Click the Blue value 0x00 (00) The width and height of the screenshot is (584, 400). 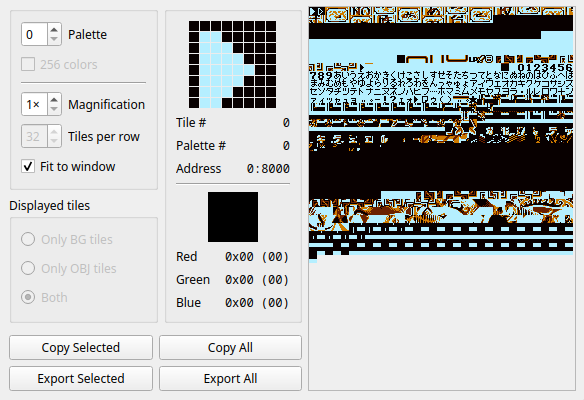(x=257, y=303)
